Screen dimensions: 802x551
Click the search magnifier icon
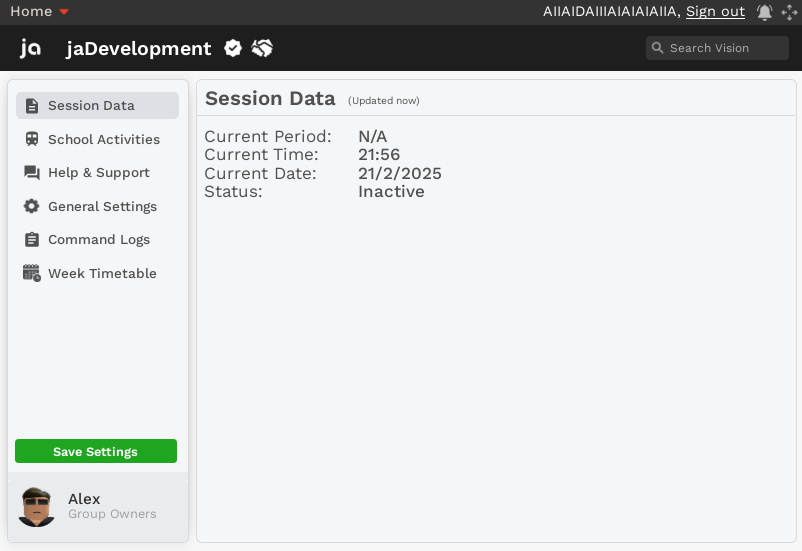click(658, 48)
